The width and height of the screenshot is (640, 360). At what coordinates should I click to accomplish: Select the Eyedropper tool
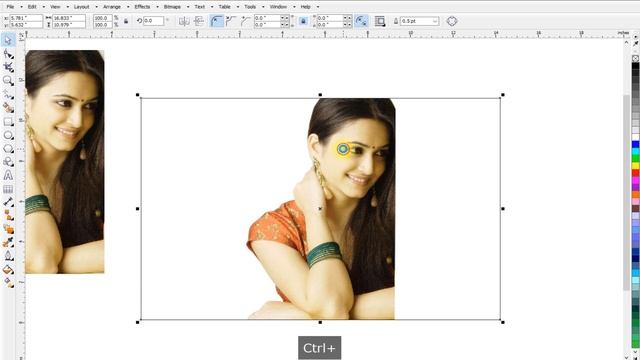8,242
